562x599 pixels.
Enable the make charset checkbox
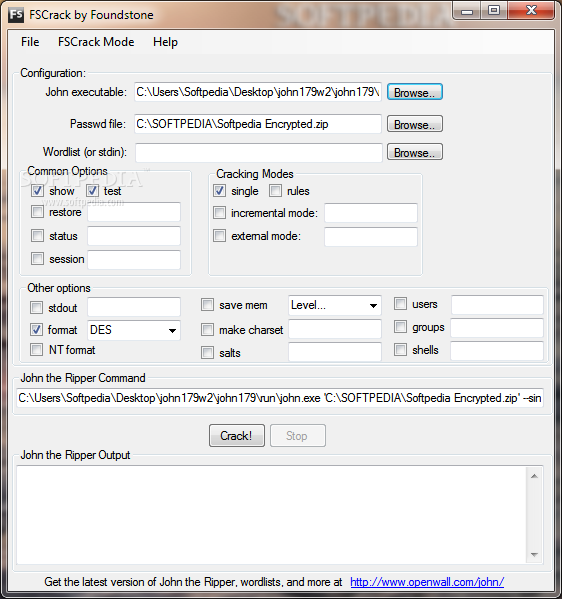coord(207,329)
